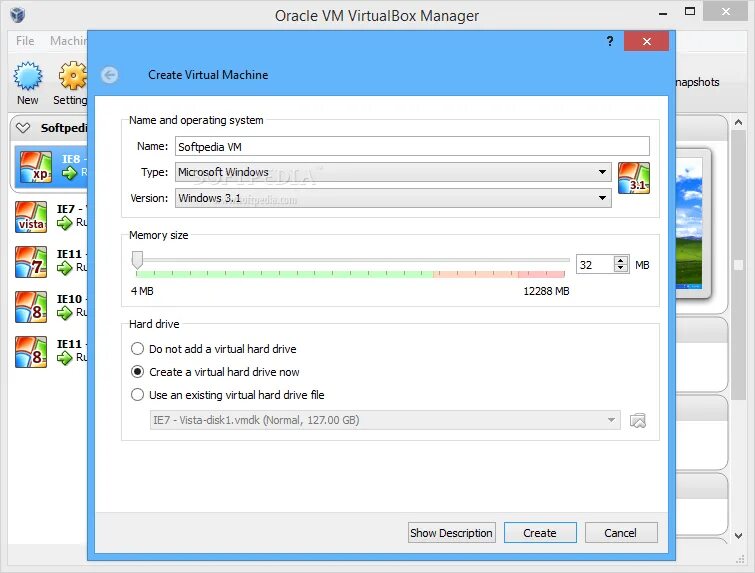Click the Softpedia group header text
The height and width of the screenshot is (573, 755).
point(64,128)
